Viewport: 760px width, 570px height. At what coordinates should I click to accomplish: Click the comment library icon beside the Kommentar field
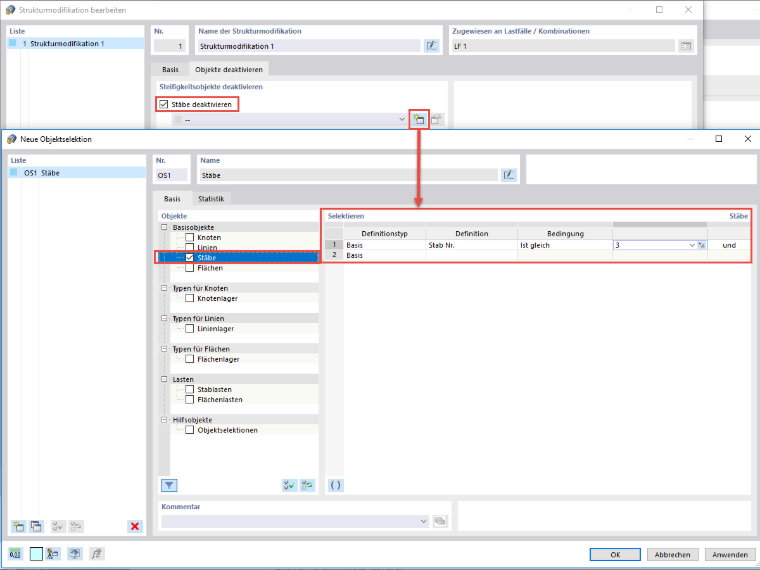point(440,522)
